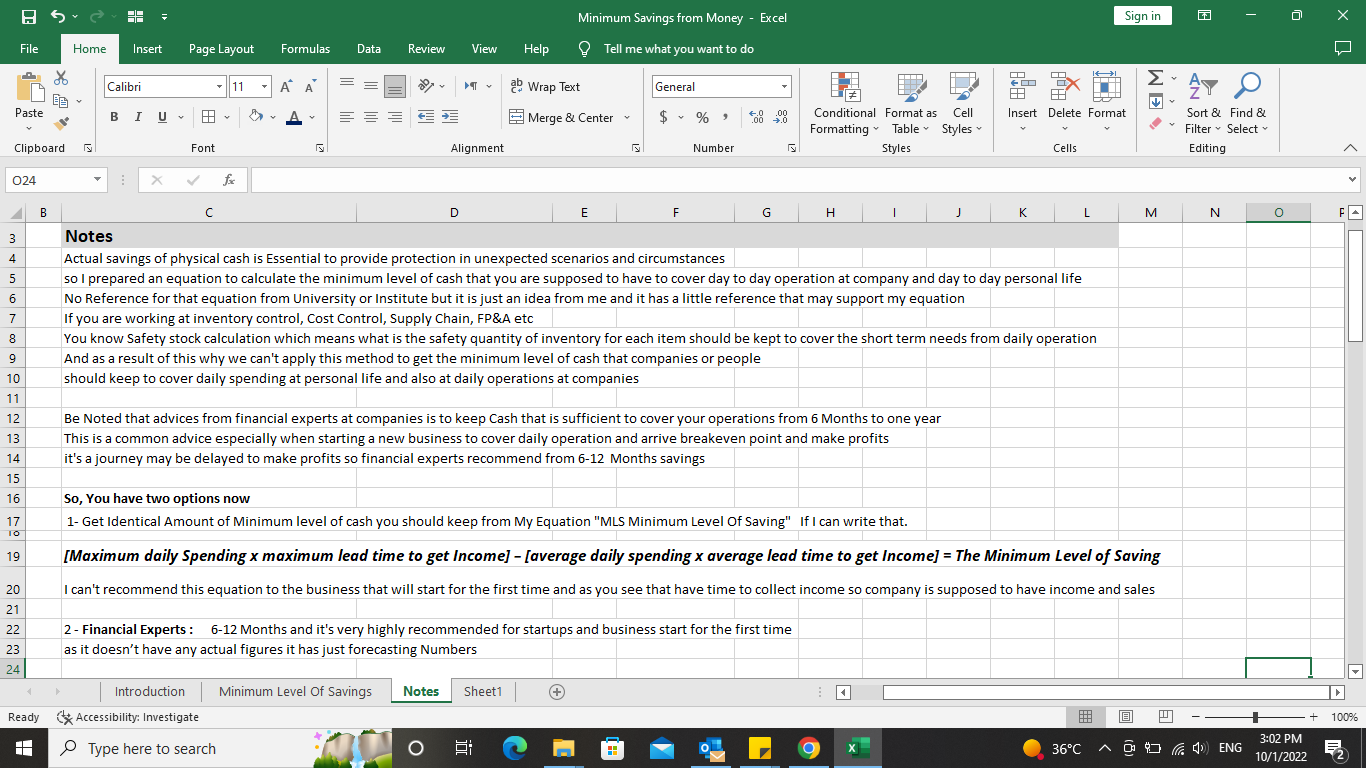Click the Sign in button
Screen dimensions: 1366x768
(1142, 16)
